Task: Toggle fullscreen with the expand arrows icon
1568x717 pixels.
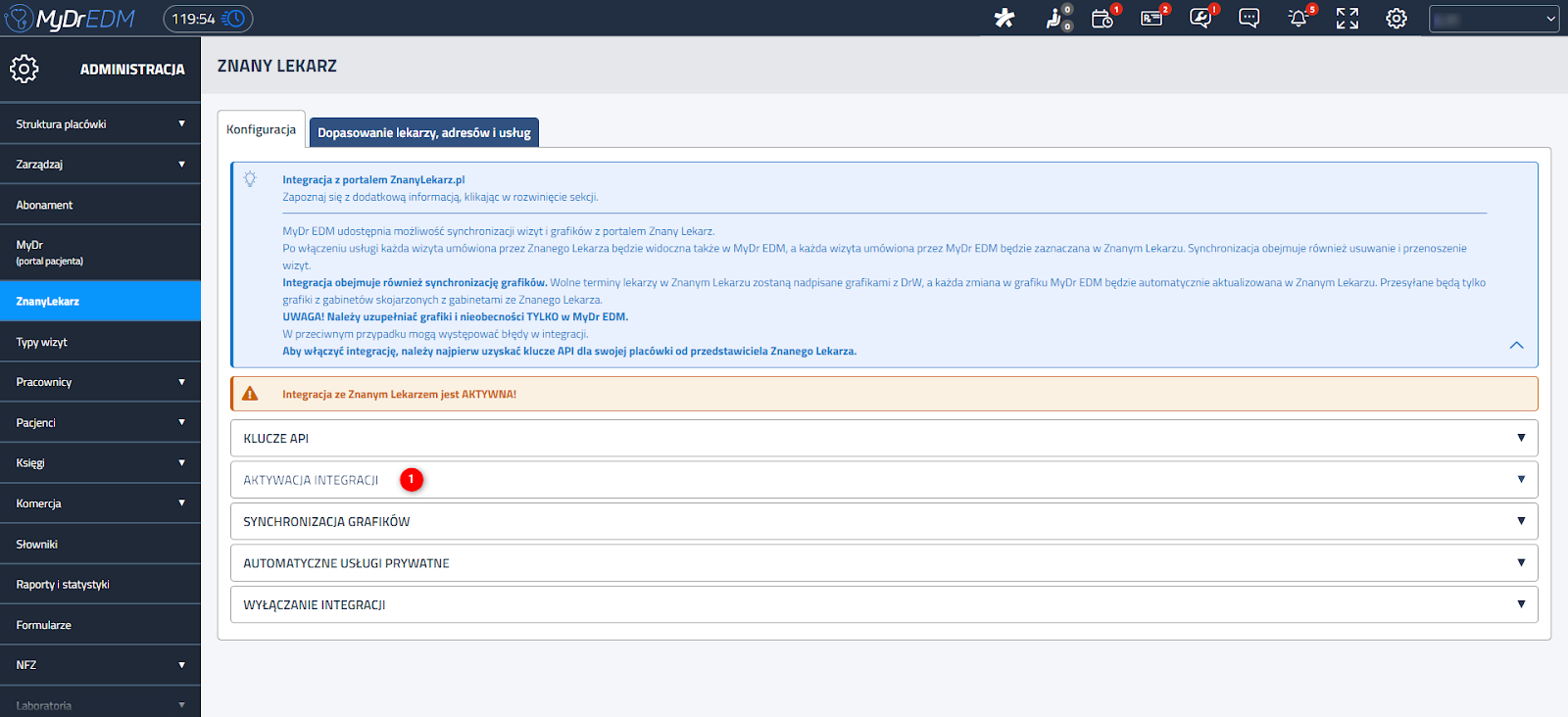Action: 1347,19
